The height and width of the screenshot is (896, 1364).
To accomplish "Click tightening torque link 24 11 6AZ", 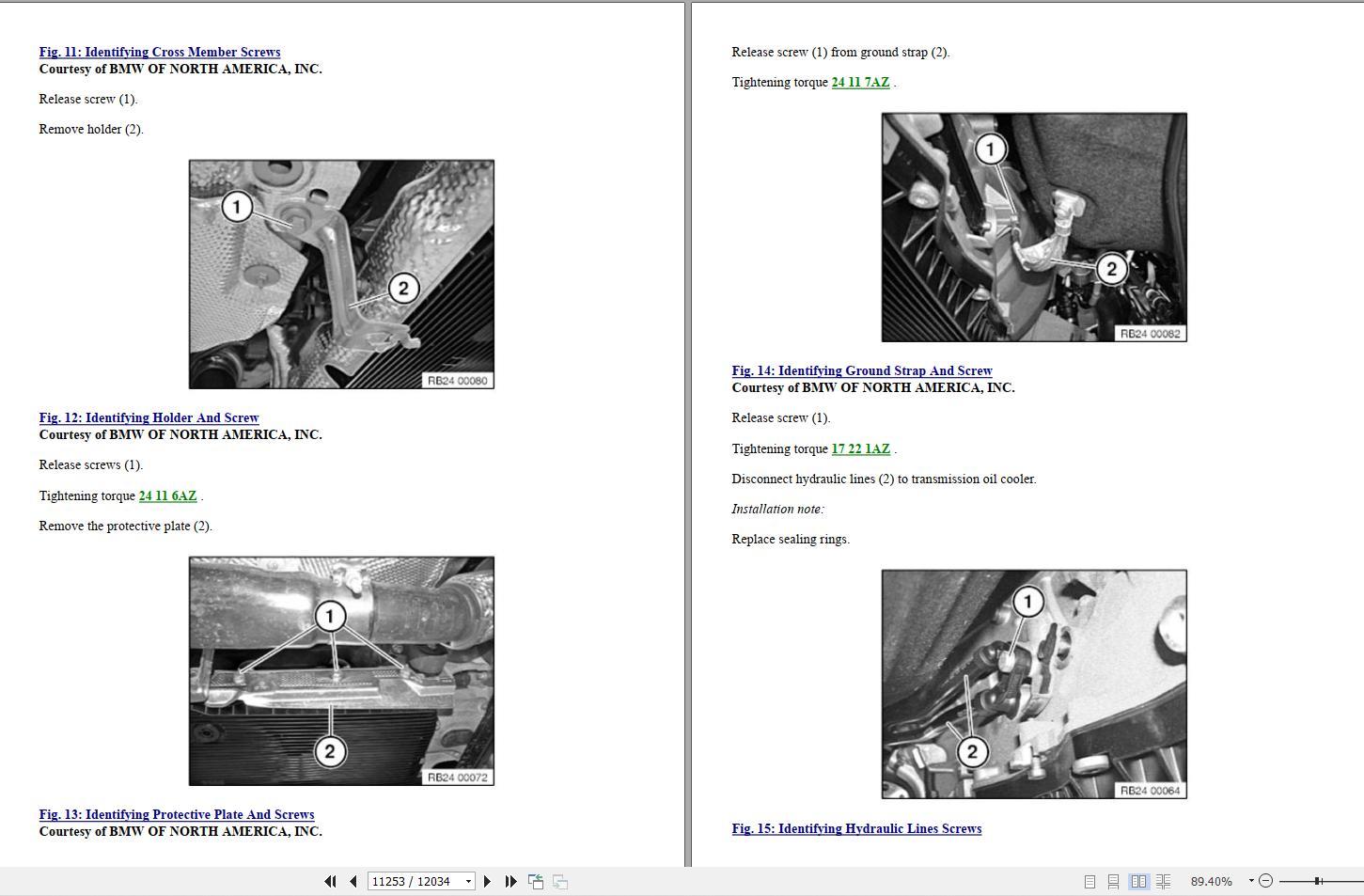I will coord(168,496).
